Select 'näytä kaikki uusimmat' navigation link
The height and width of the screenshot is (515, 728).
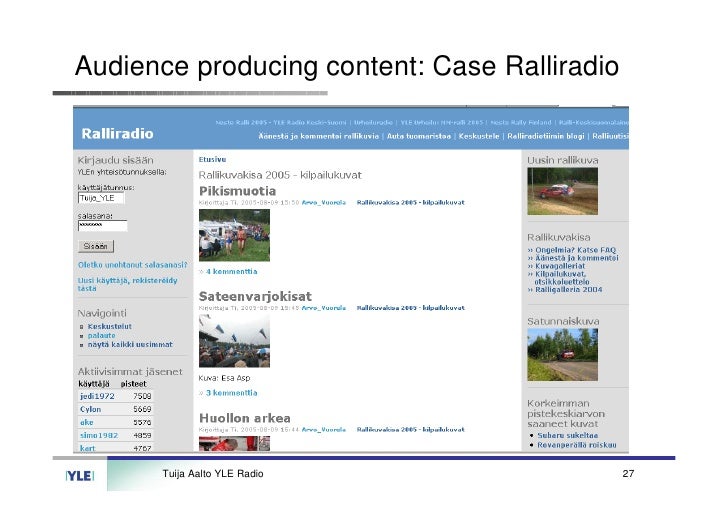click(x=129, y=344)
